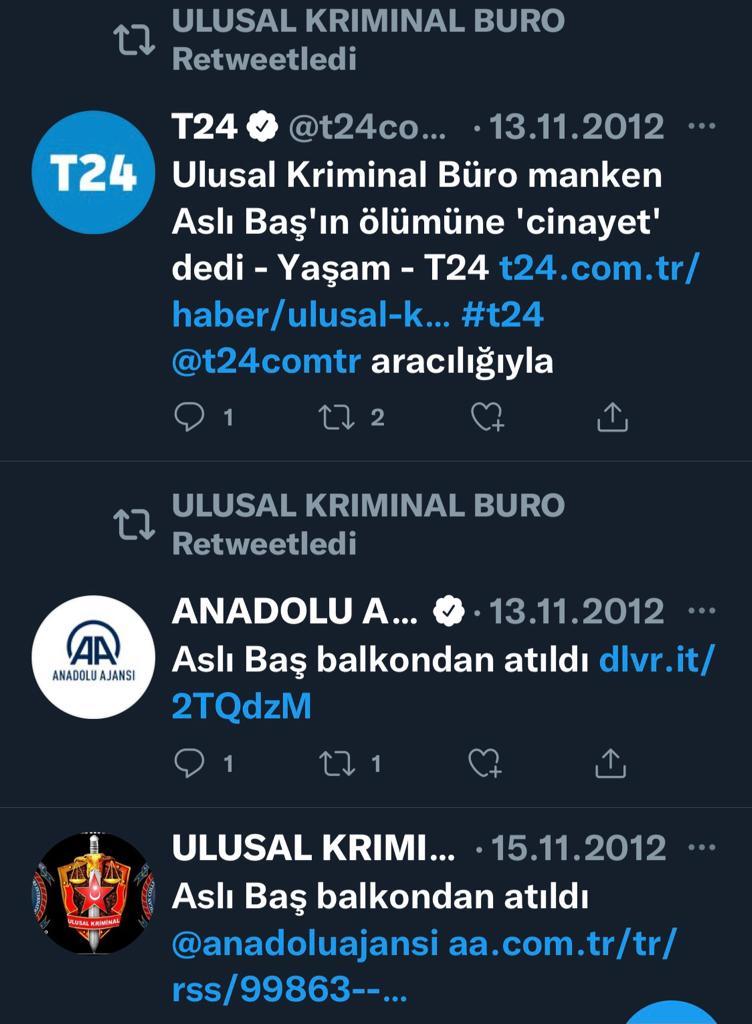Open the @anadoluajansi mention
Screen dimensions: 752x1024
point(305,944)
